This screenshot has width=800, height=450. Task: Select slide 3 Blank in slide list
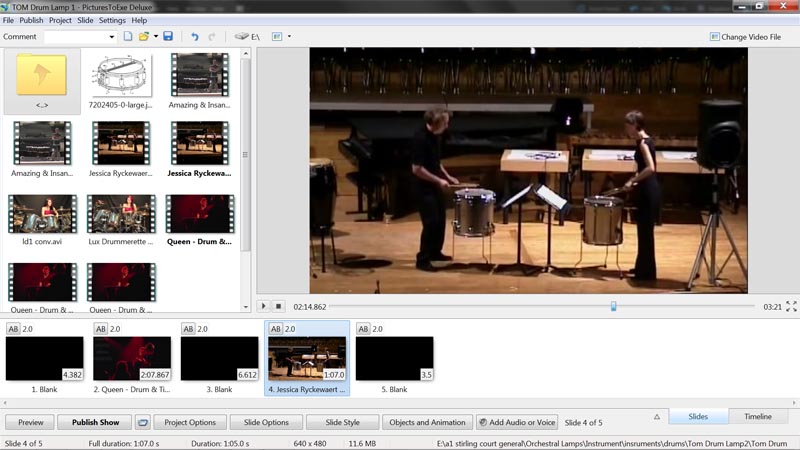[219, 359]
